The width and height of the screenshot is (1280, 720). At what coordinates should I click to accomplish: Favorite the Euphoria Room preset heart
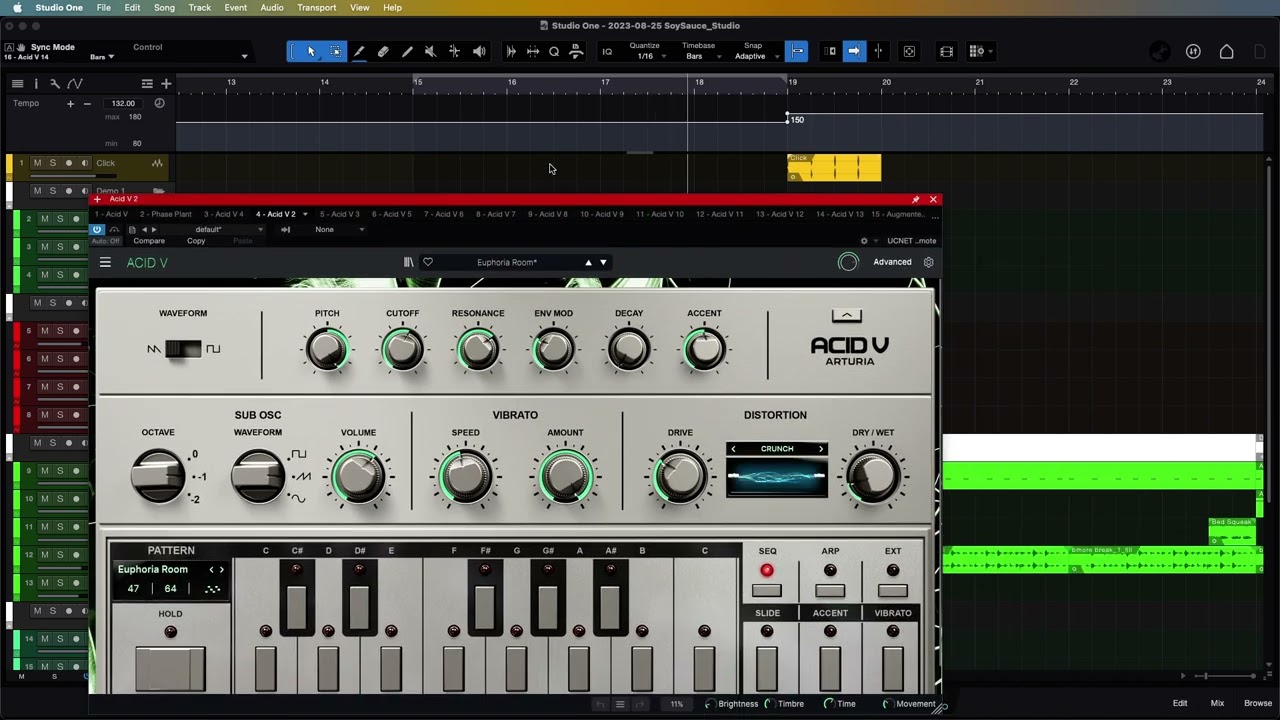pos(428,262)
